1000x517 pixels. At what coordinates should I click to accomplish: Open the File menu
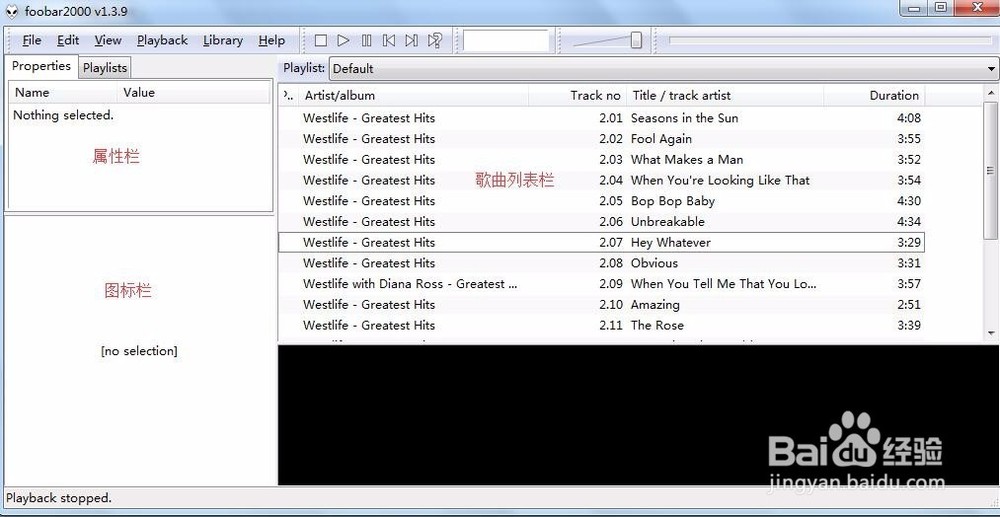click(x=31, y=40)
